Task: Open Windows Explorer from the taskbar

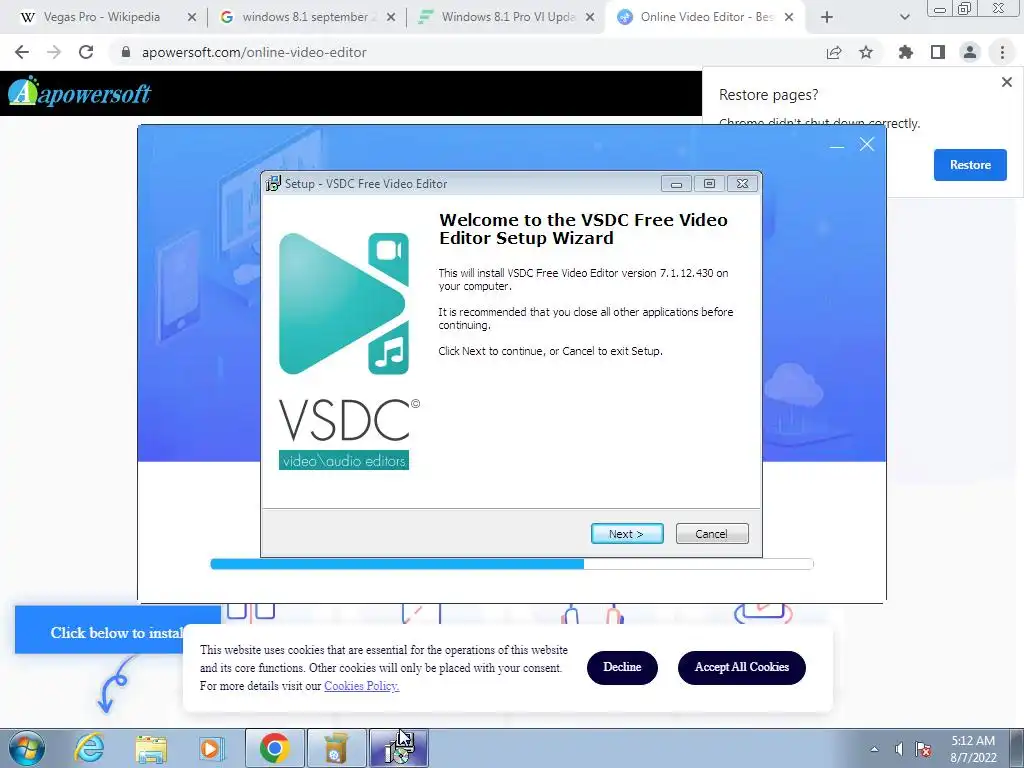Action: (151, 748)
